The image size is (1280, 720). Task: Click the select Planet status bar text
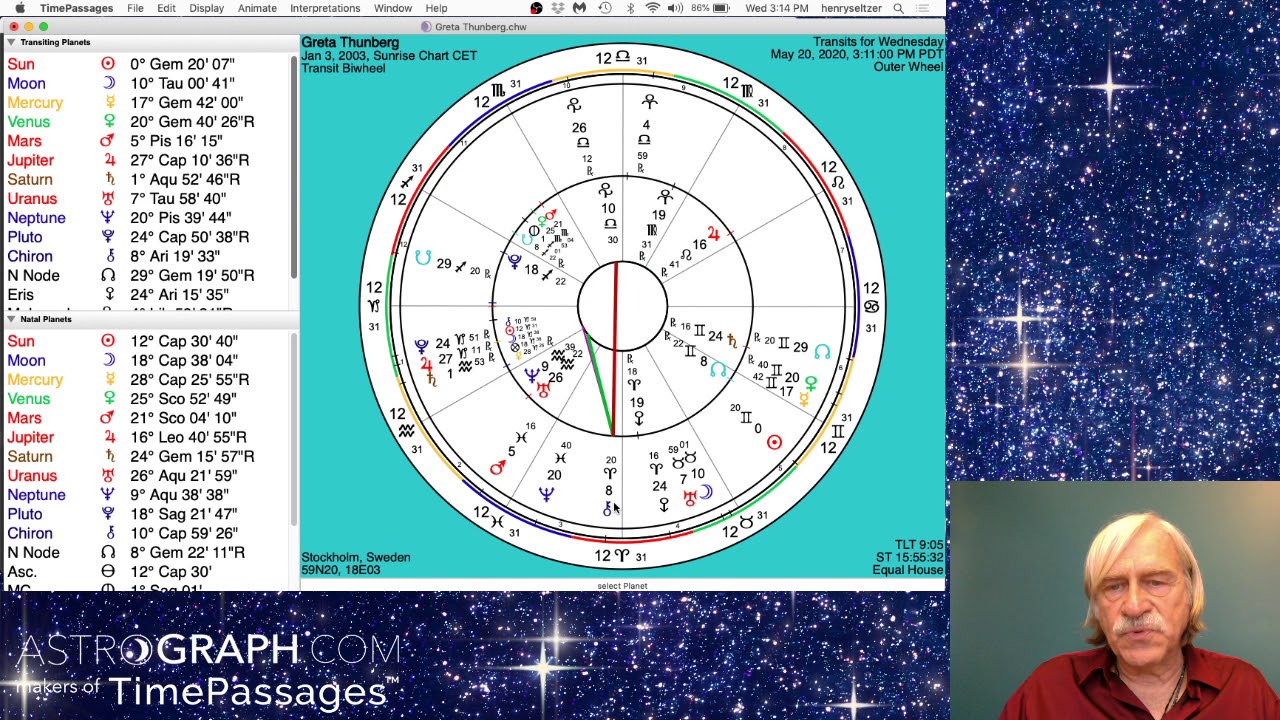pyautogui.click(x=622, y=586)
